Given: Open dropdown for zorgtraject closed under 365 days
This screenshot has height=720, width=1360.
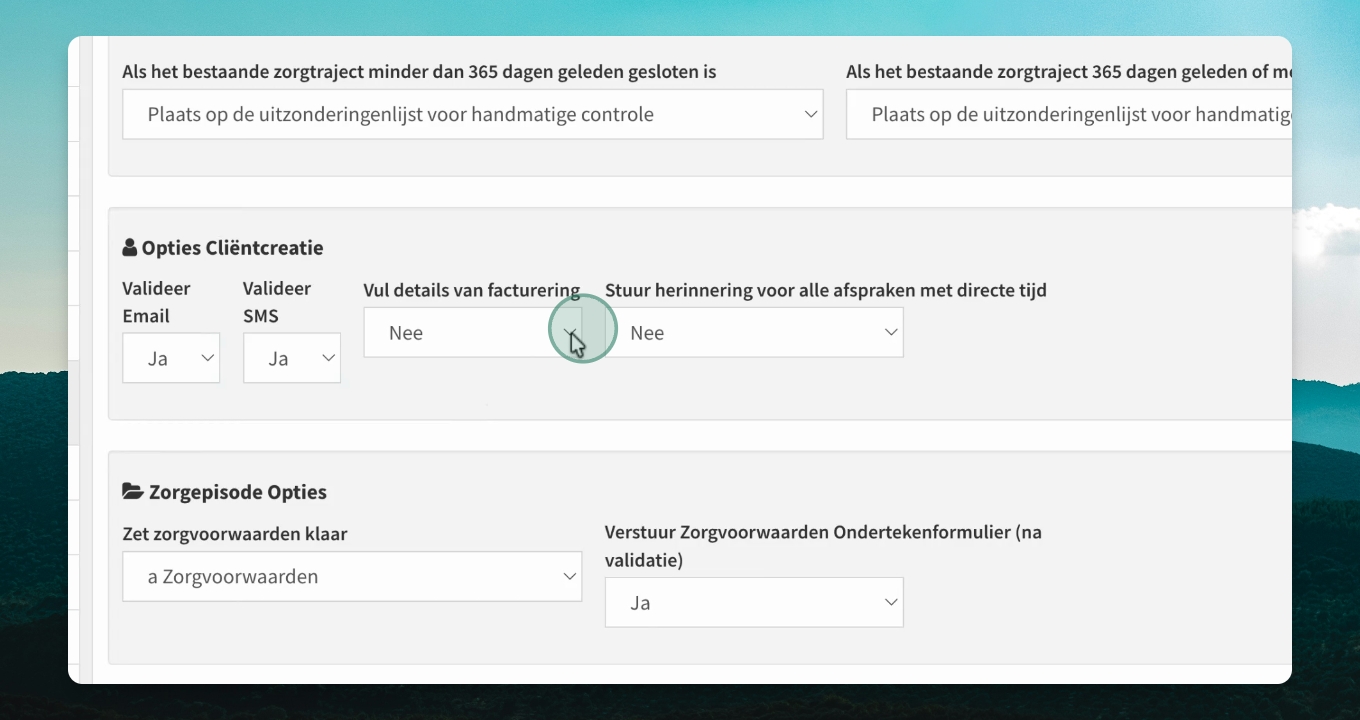Looking at the screenshot, I should click(473, 114).
